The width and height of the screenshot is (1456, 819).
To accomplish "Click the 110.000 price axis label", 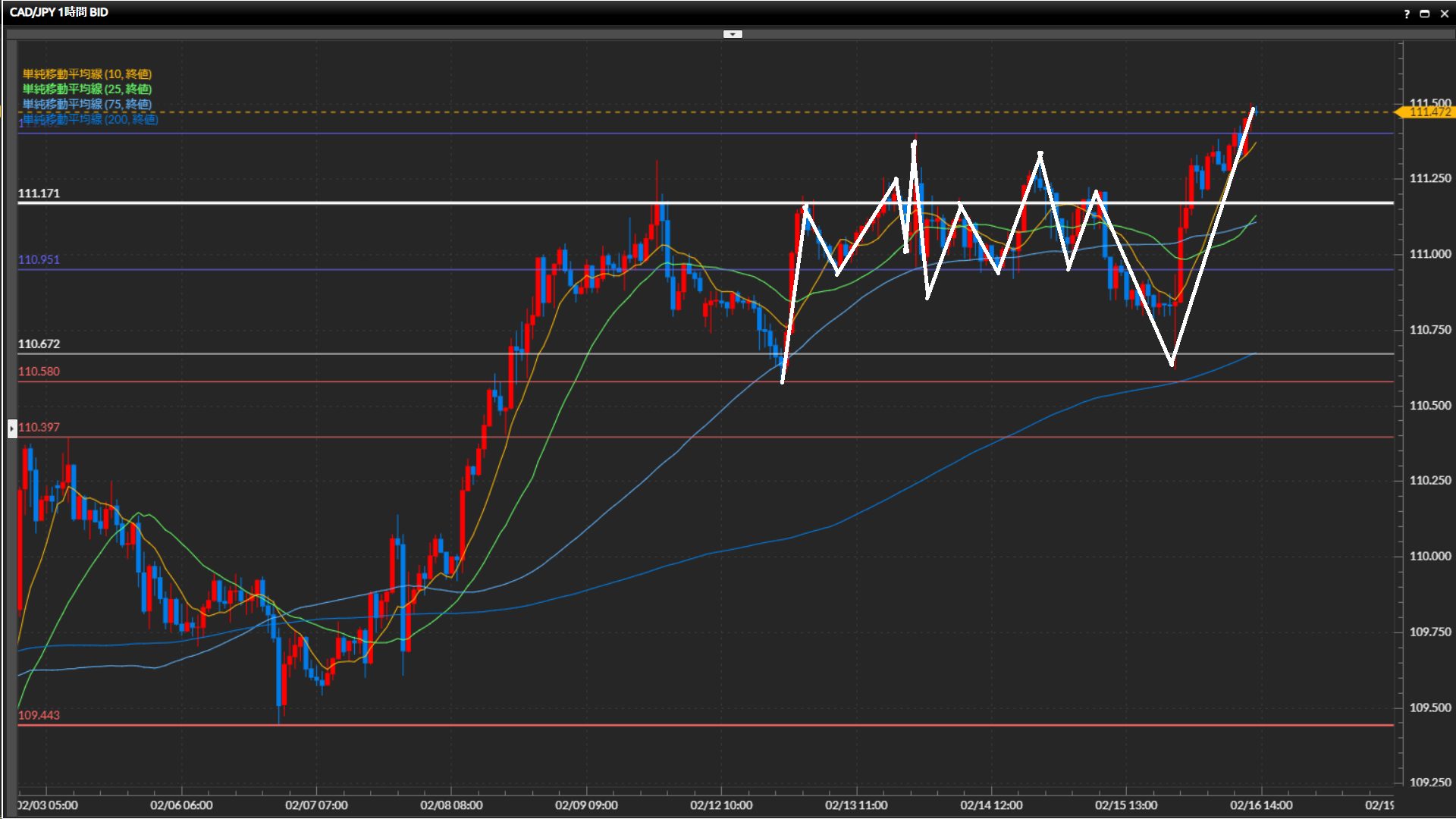I will click(1429, 556).
